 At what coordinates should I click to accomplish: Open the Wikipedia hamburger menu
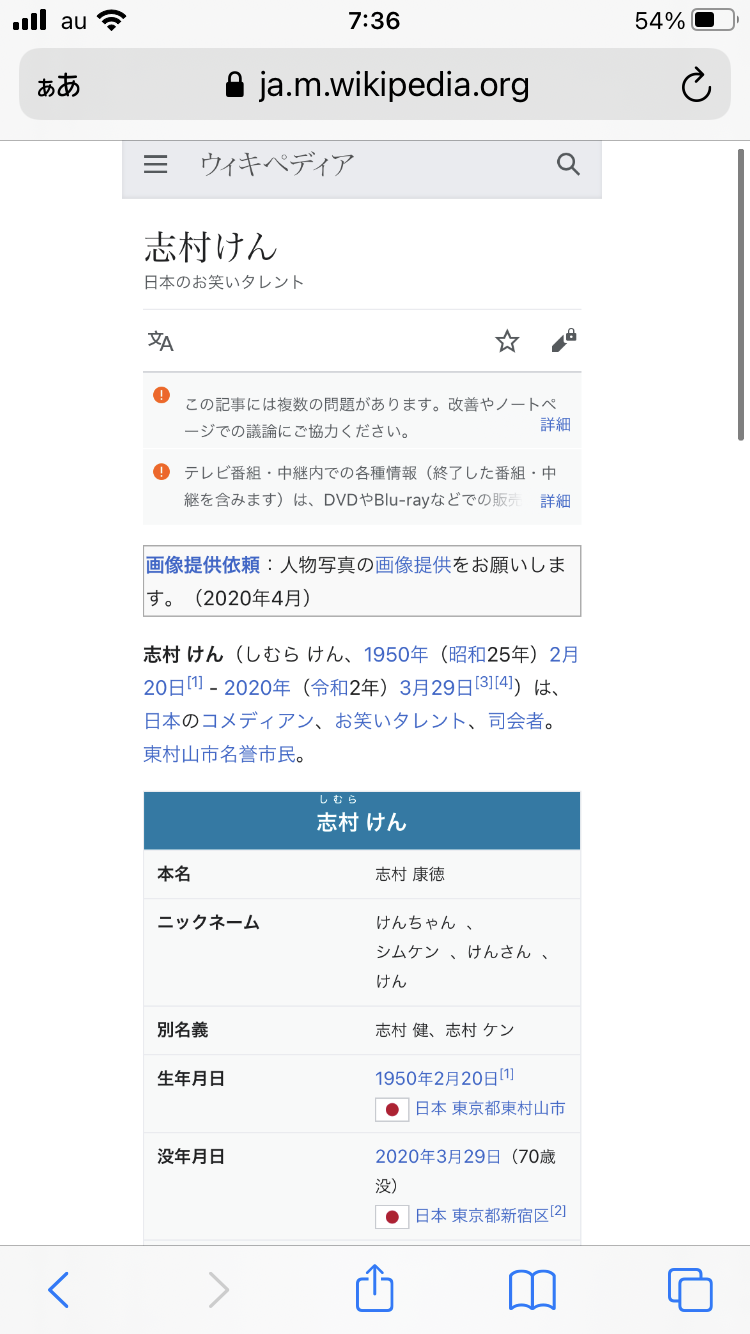pos(155,165)
